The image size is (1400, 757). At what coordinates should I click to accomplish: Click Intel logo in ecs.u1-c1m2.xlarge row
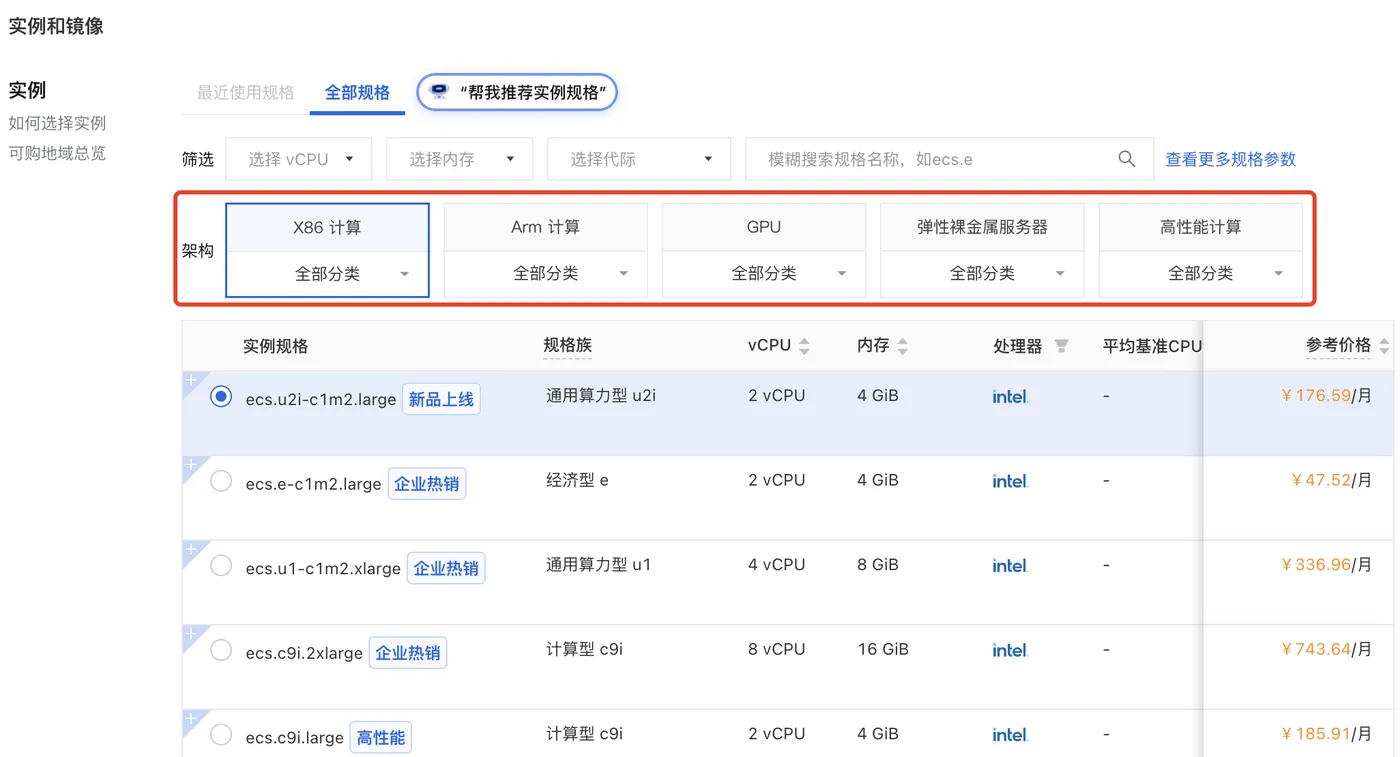[1010, 566]
